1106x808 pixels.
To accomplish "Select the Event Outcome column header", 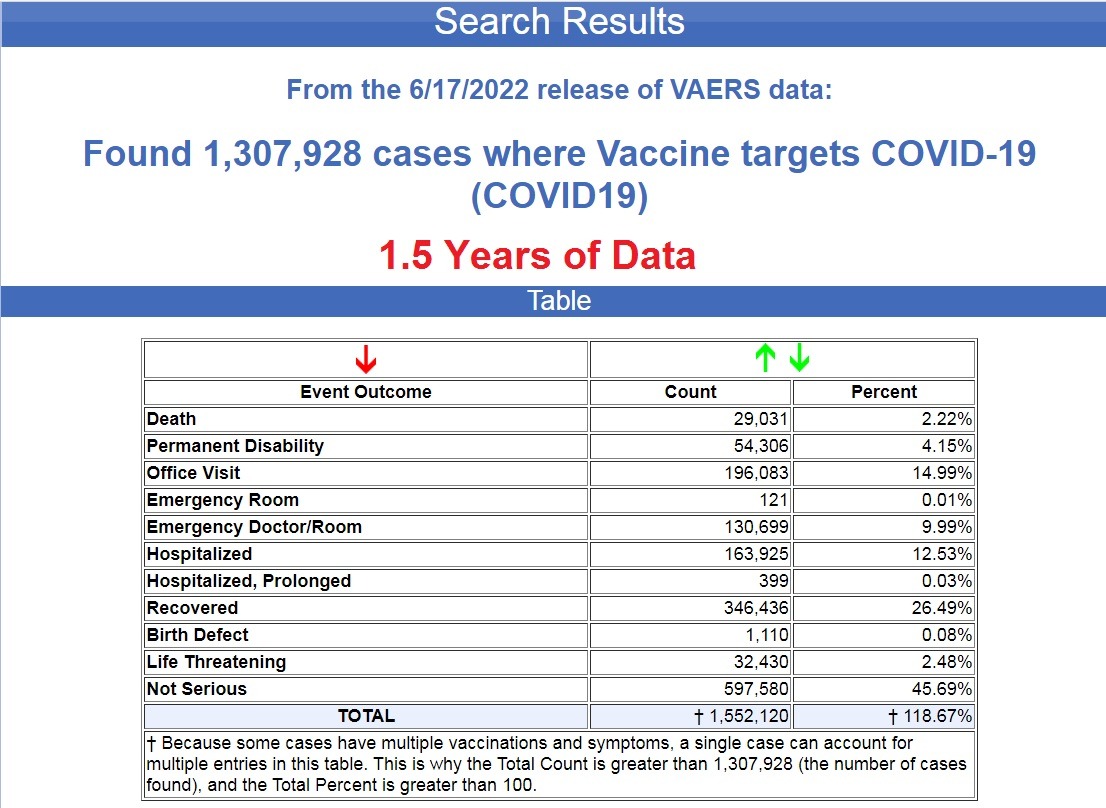I will pos(366,392).
